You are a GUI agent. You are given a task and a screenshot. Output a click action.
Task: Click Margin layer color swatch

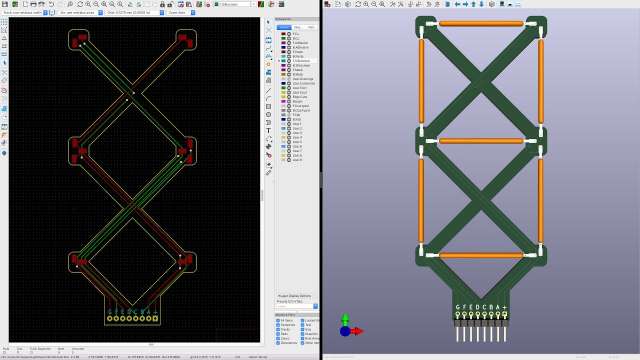[x=283, y=101]
